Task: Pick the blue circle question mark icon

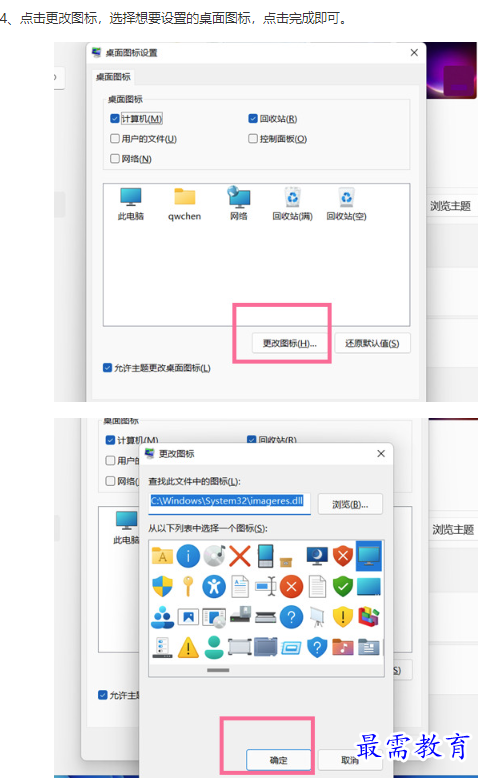Action: [291, 618]
